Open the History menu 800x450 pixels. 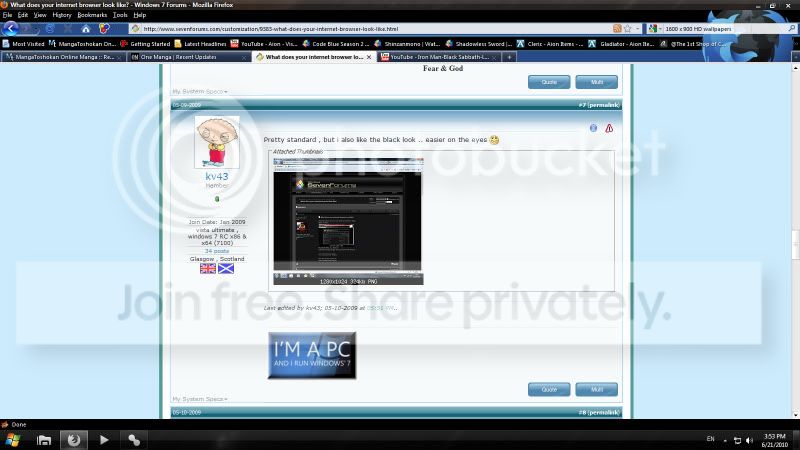(62, 15)
